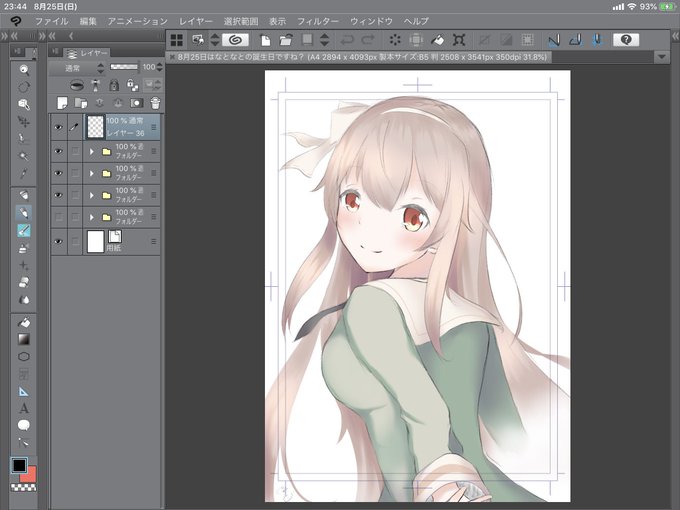Open the 通常 blend mode dropdown

[77, 68]
